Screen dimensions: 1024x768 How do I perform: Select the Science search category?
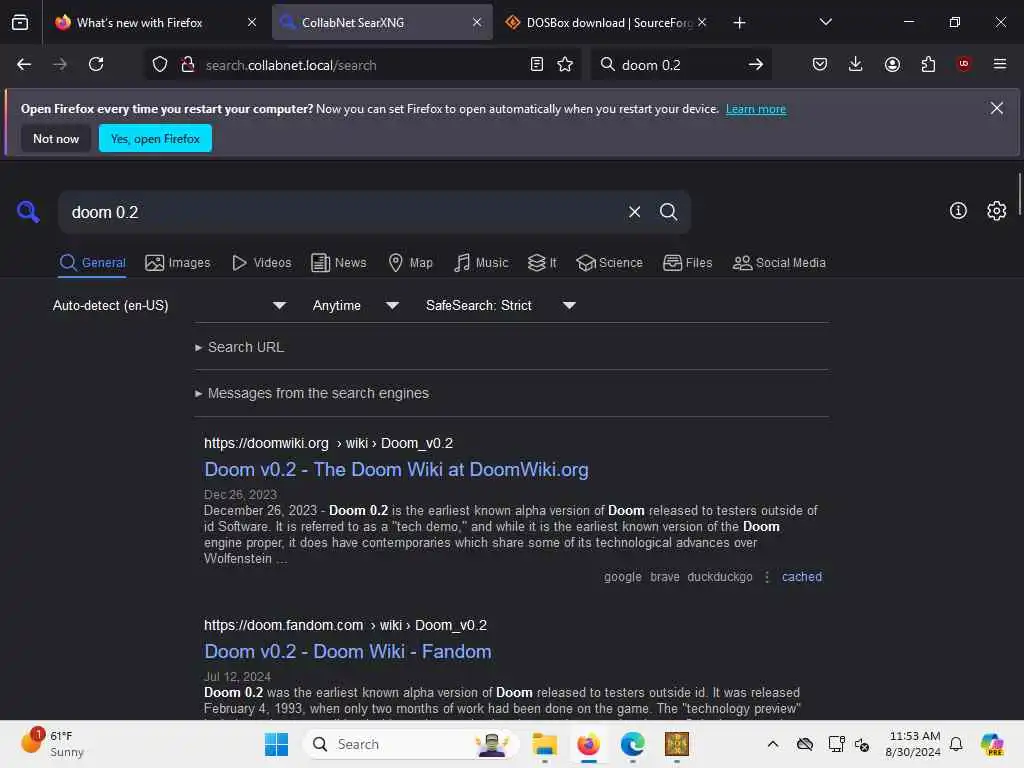click(x=609, y=263)
